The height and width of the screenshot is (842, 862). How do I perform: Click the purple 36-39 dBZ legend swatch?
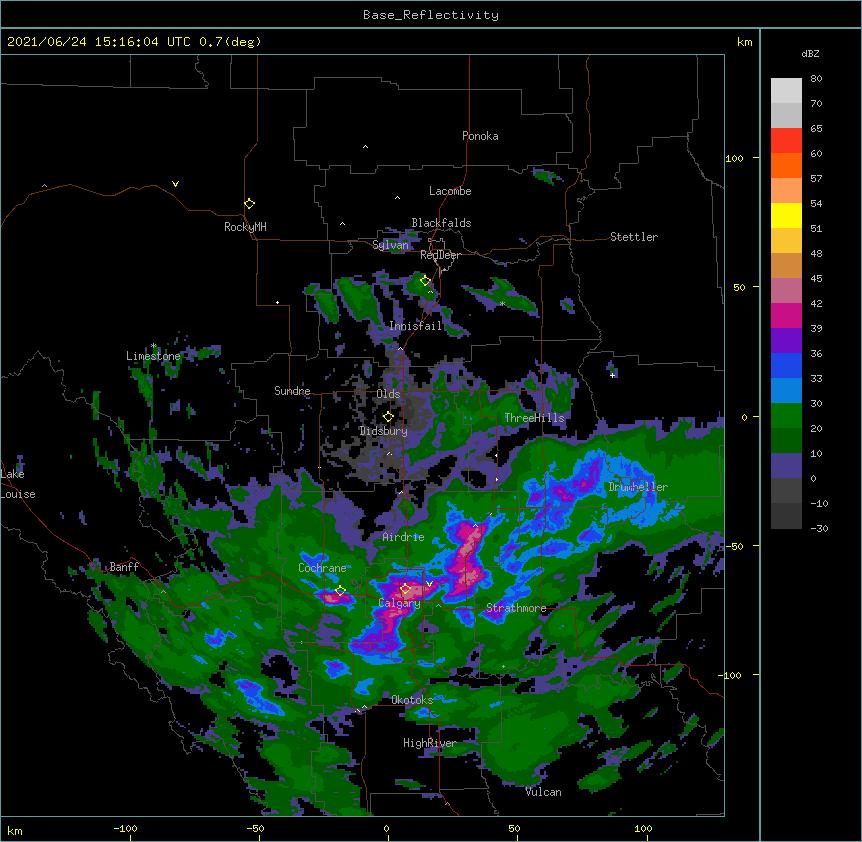786,341
